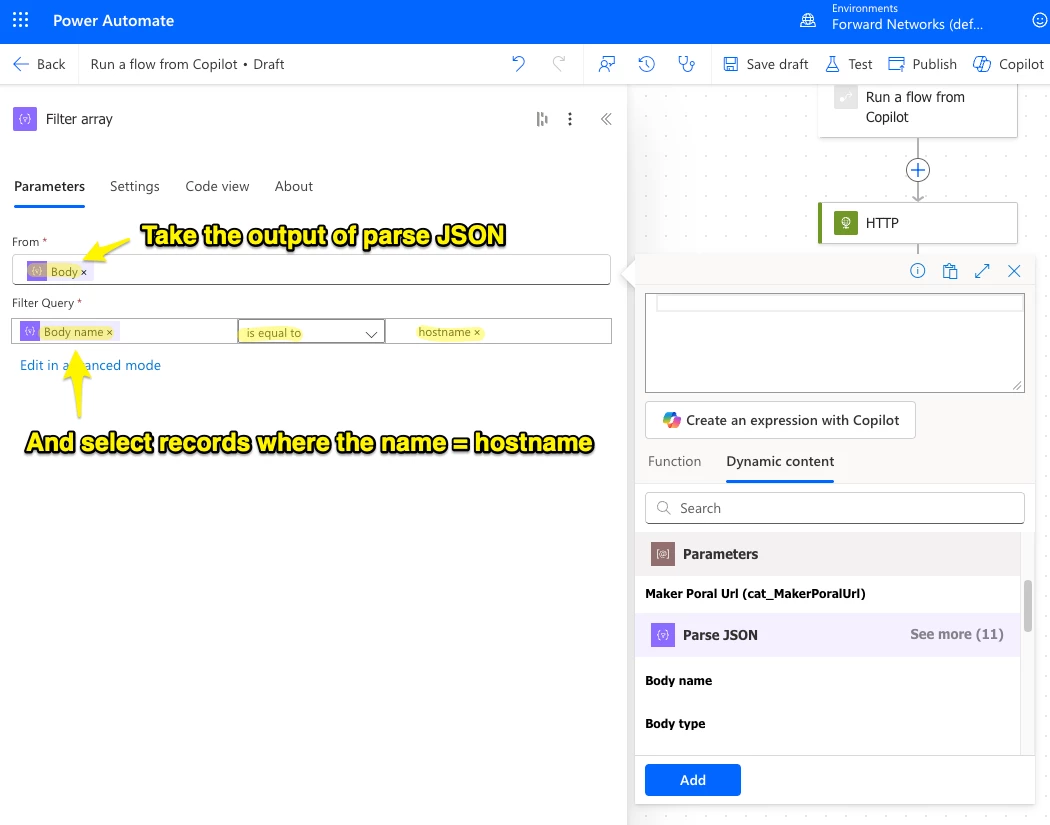Open the send feedback icon
1050x825 pixels.
point(607,64)
